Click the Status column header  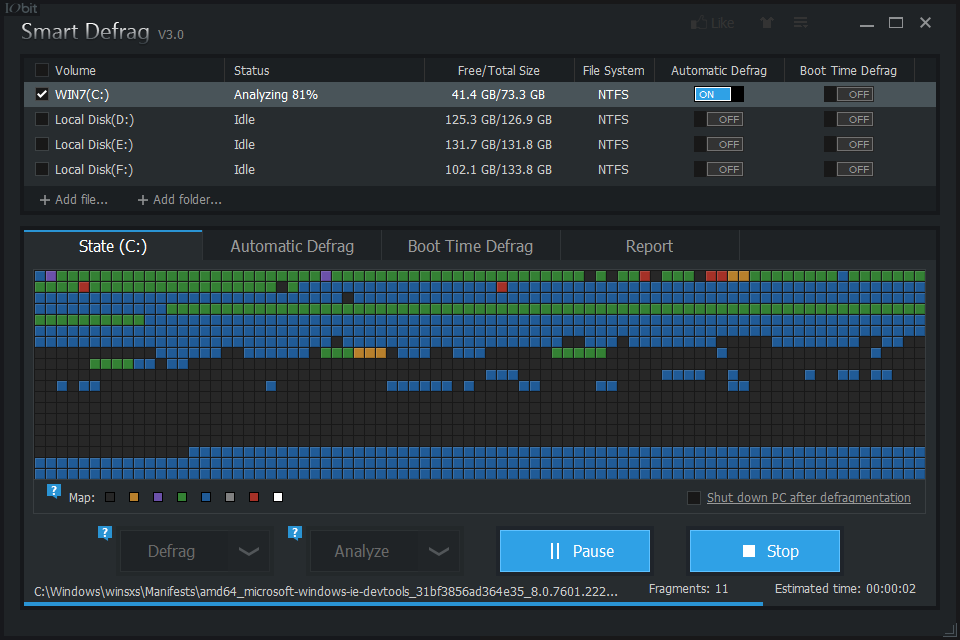coord(252,70)
